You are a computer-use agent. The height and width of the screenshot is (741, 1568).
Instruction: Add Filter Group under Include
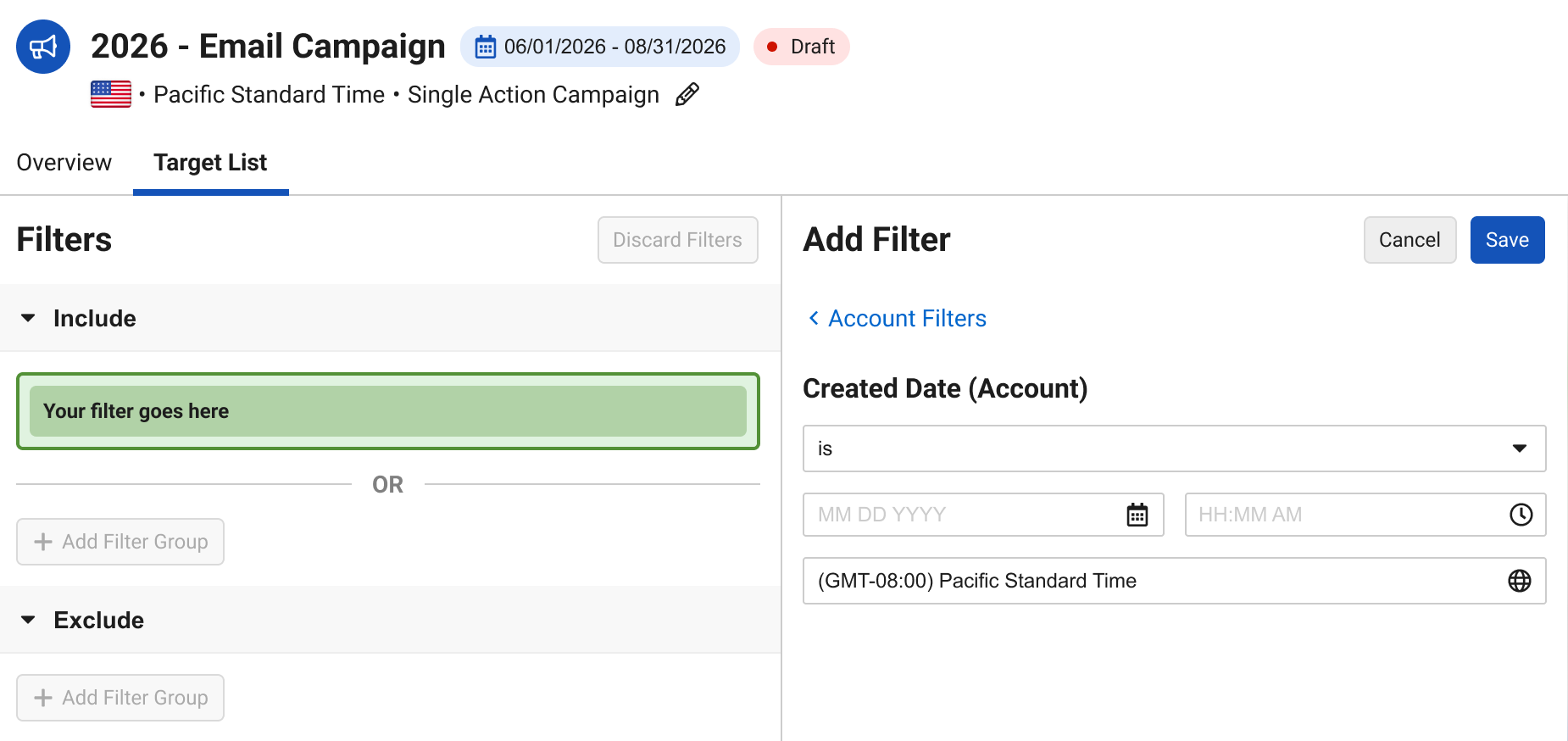coord(120,542)
